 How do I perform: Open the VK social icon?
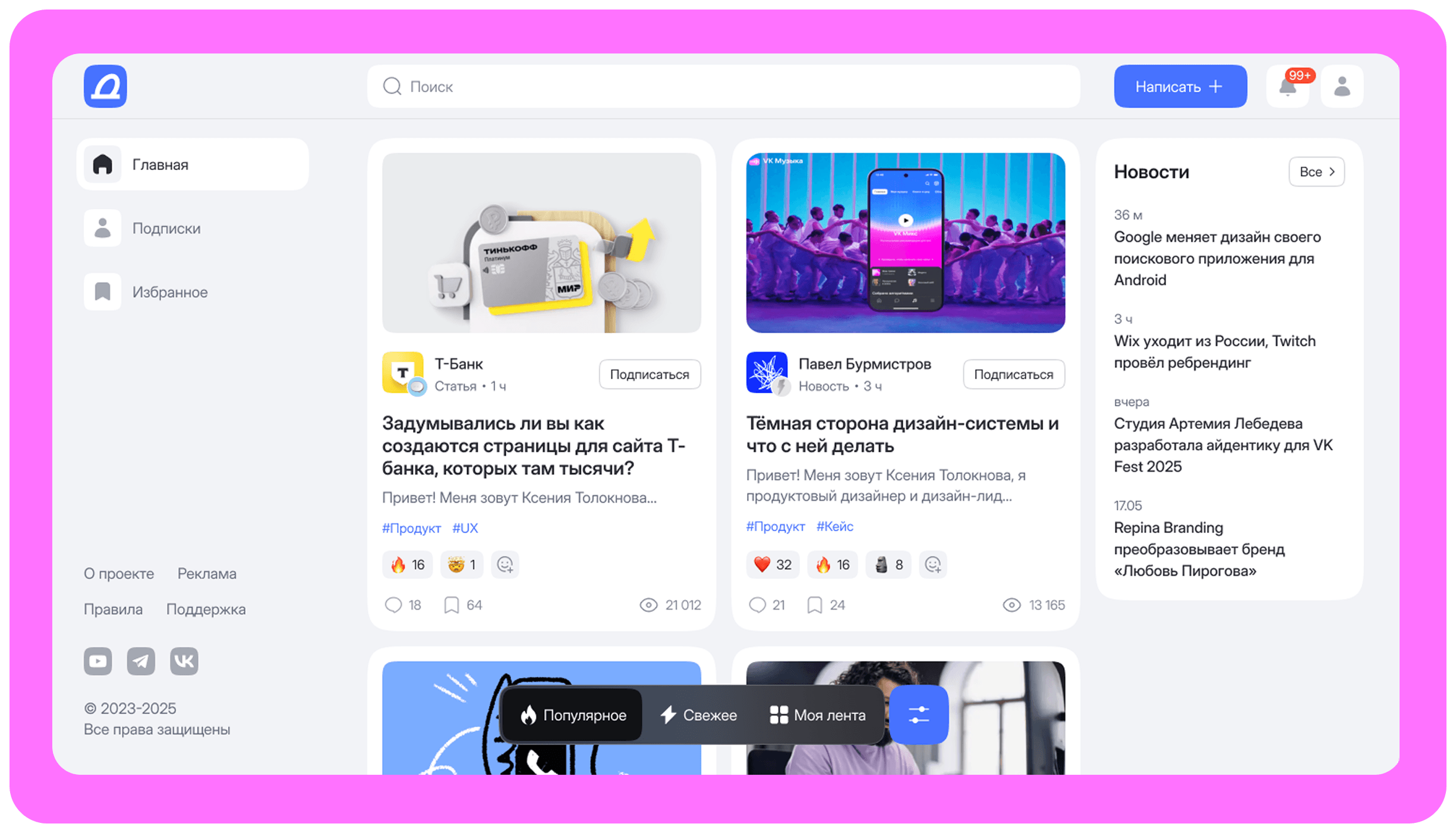coord(184,661)
